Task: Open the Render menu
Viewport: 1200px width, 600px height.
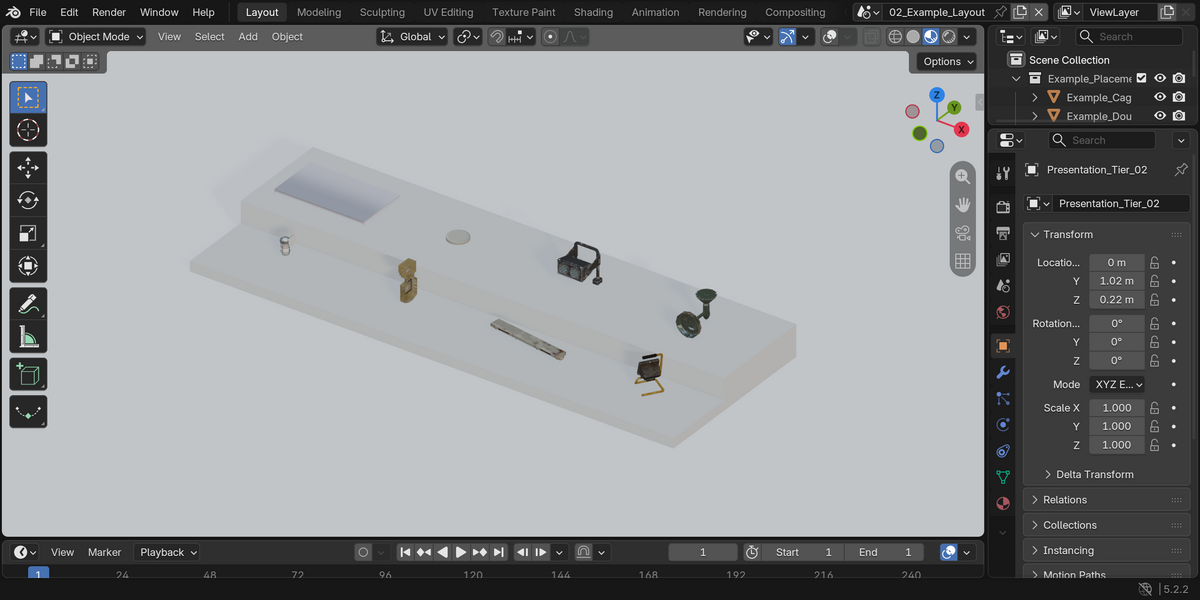Action: (x=109, y=12)
